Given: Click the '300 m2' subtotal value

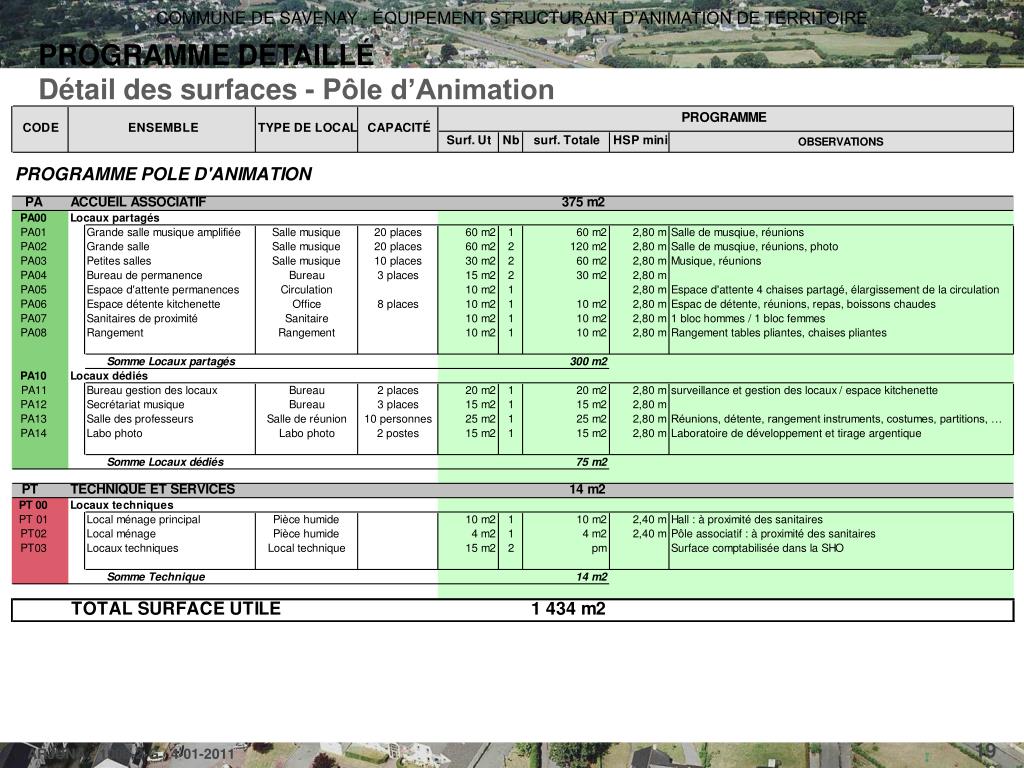Looking at the screenshot, I should pos(588,362).
